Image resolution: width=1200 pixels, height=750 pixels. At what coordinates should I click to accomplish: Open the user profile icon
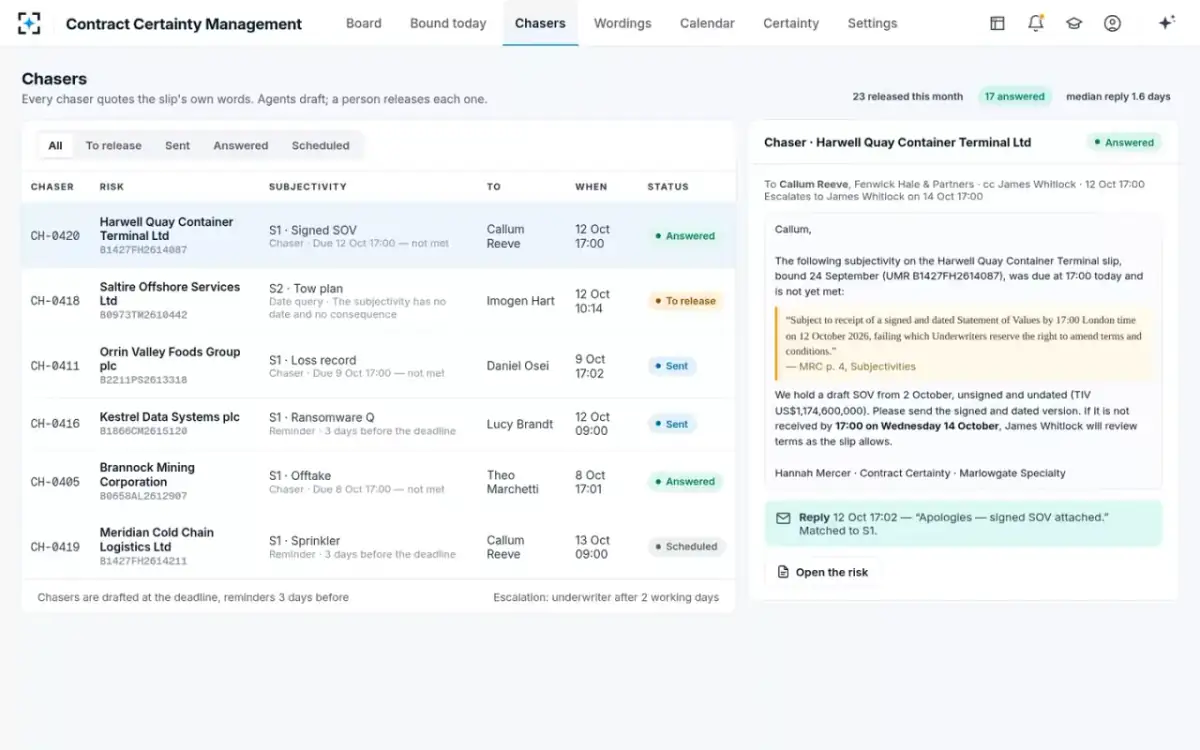tap(1112, 23)
